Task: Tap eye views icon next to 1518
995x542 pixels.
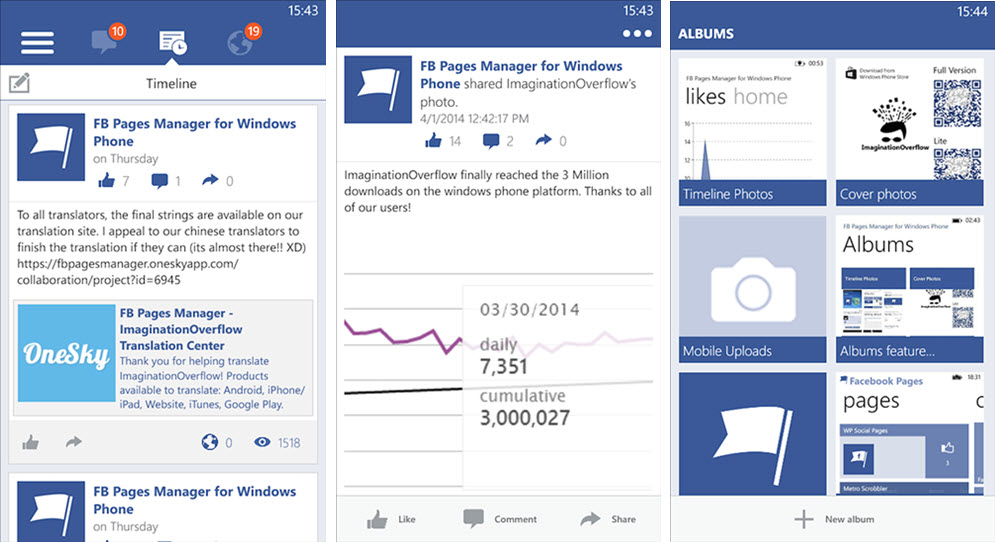Action: (x=262, y=442)
